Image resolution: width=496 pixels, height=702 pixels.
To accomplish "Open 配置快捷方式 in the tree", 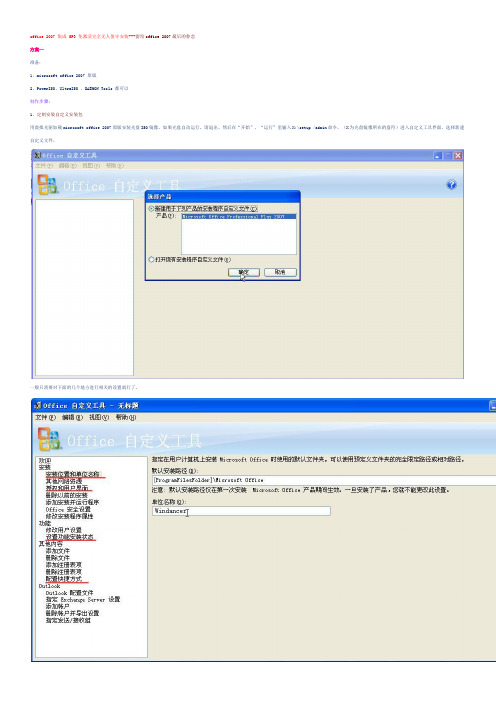I will click(64, 579).
